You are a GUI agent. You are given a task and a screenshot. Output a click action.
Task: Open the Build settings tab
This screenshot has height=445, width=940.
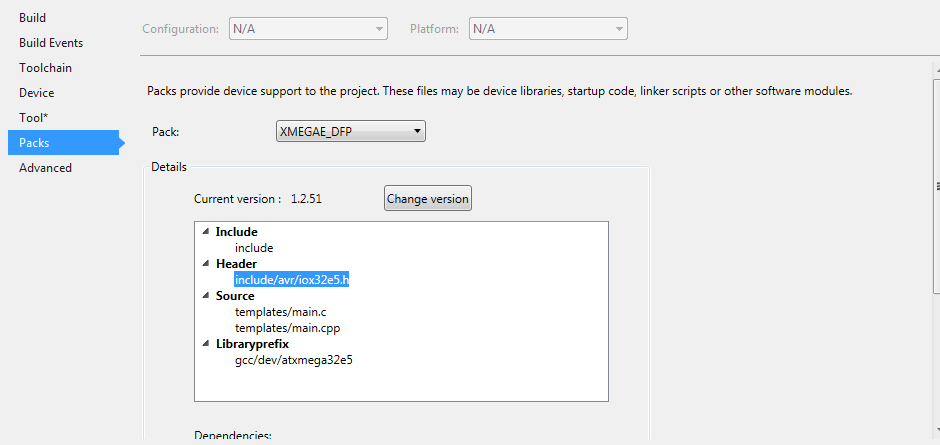[32, 18]
